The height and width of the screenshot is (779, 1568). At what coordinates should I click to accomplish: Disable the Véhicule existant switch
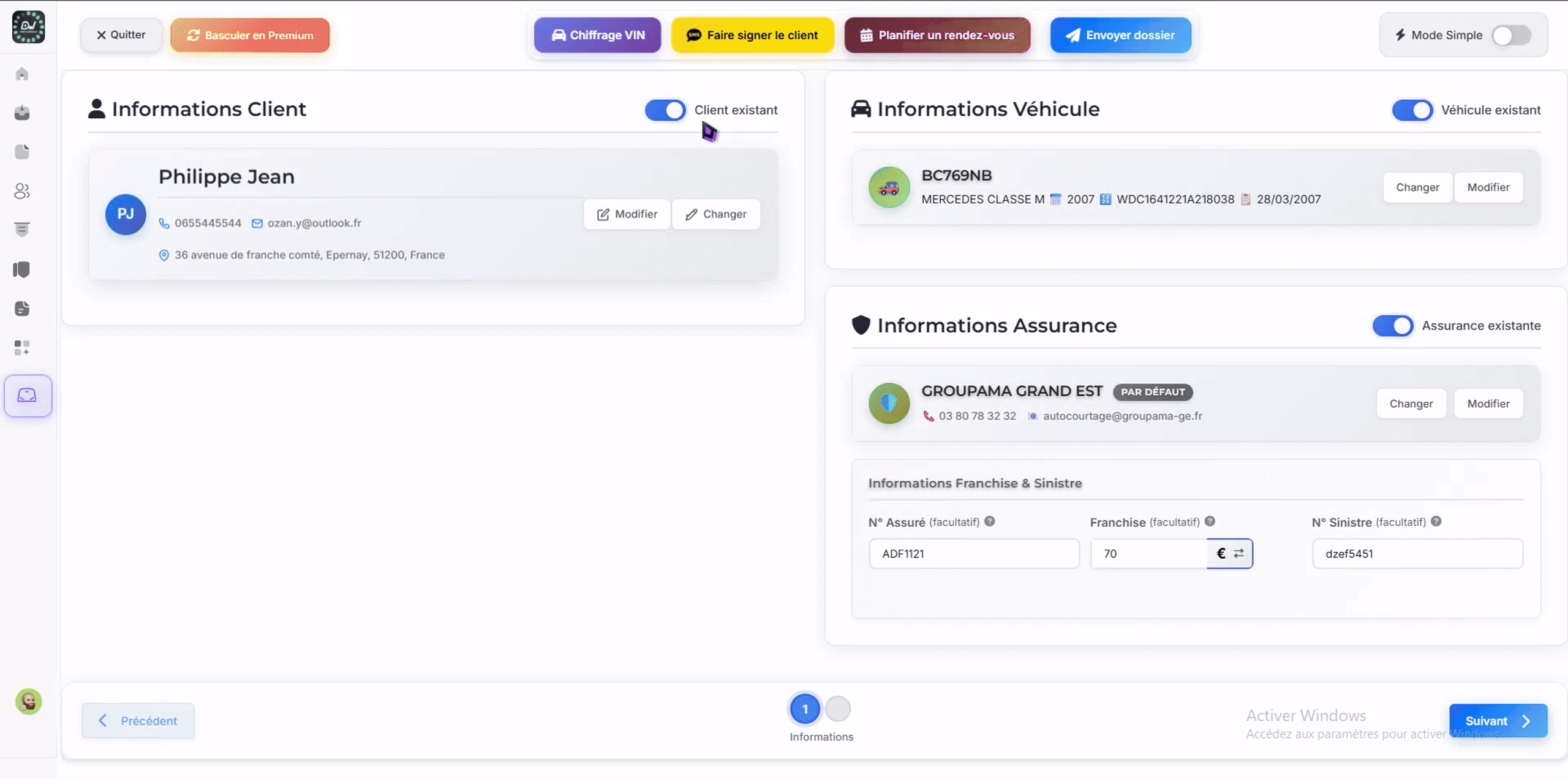point(1412,110)
